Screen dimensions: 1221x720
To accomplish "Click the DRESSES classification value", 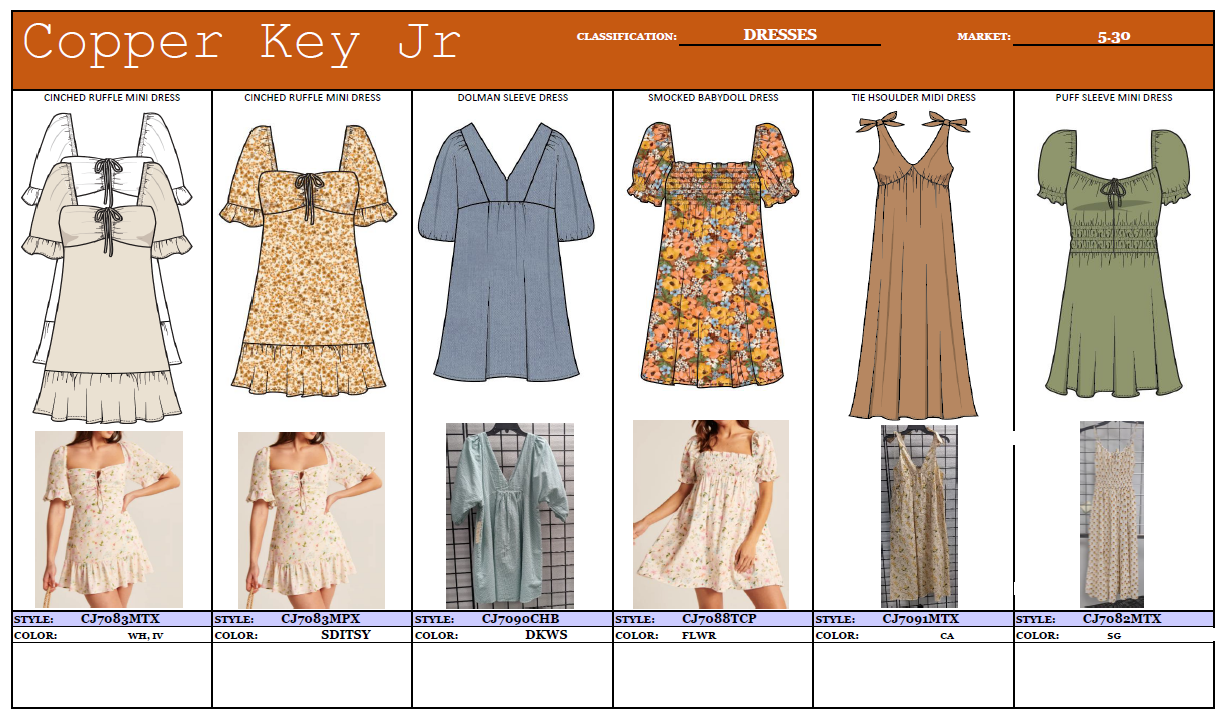I will (x=780, y=34).
